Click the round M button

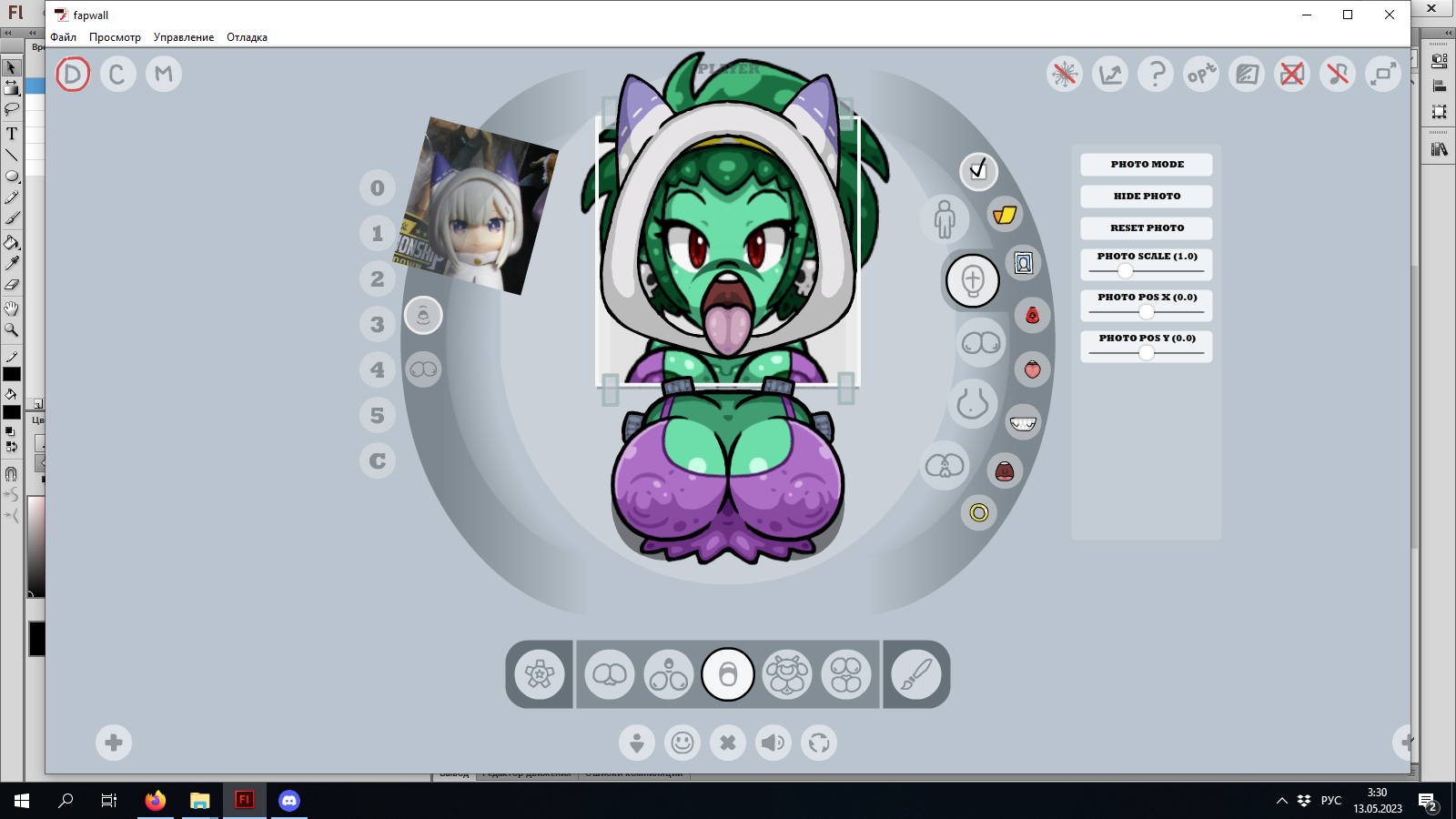point(164,74)
